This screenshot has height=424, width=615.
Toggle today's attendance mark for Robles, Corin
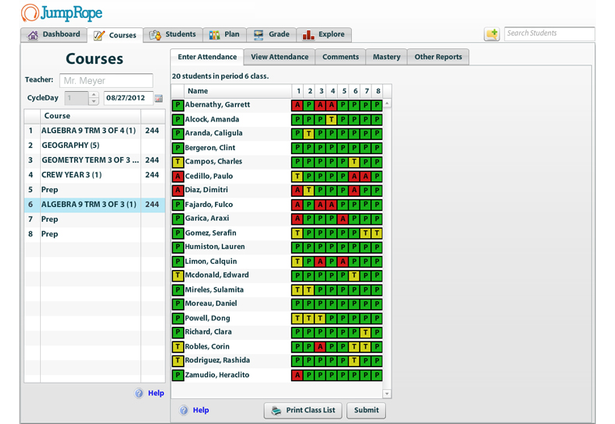click(178, 347)
